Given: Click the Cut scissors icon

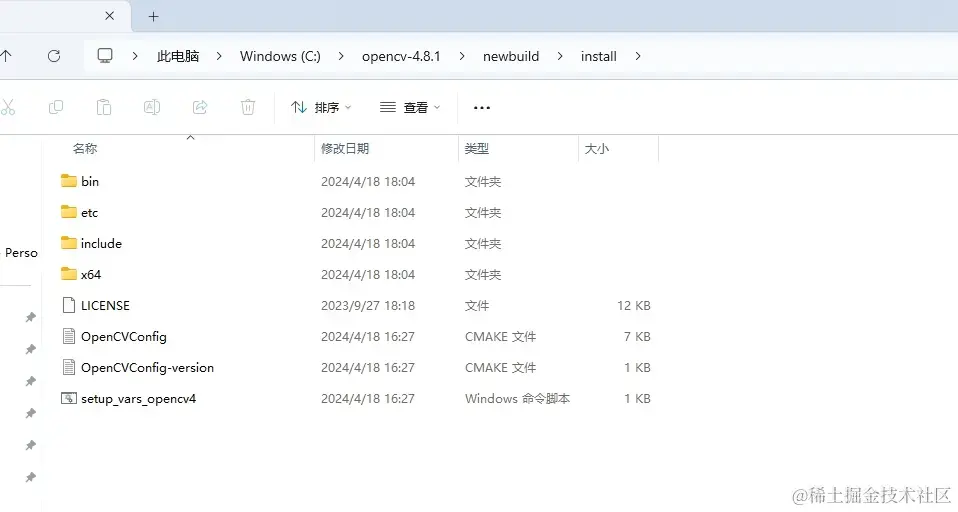Looking at the screenshot, I should pos(7,108).
